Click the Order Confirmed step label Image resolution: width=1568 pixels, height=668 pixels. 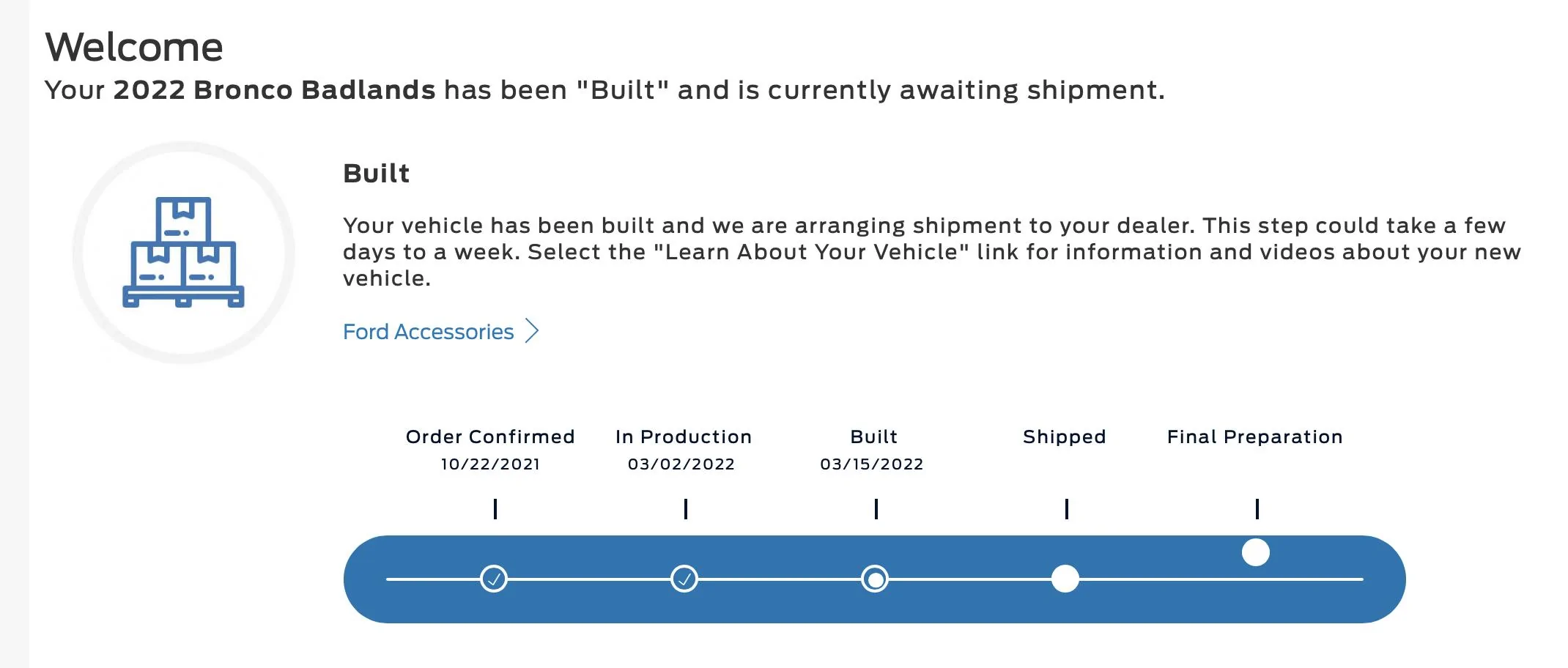490,437
